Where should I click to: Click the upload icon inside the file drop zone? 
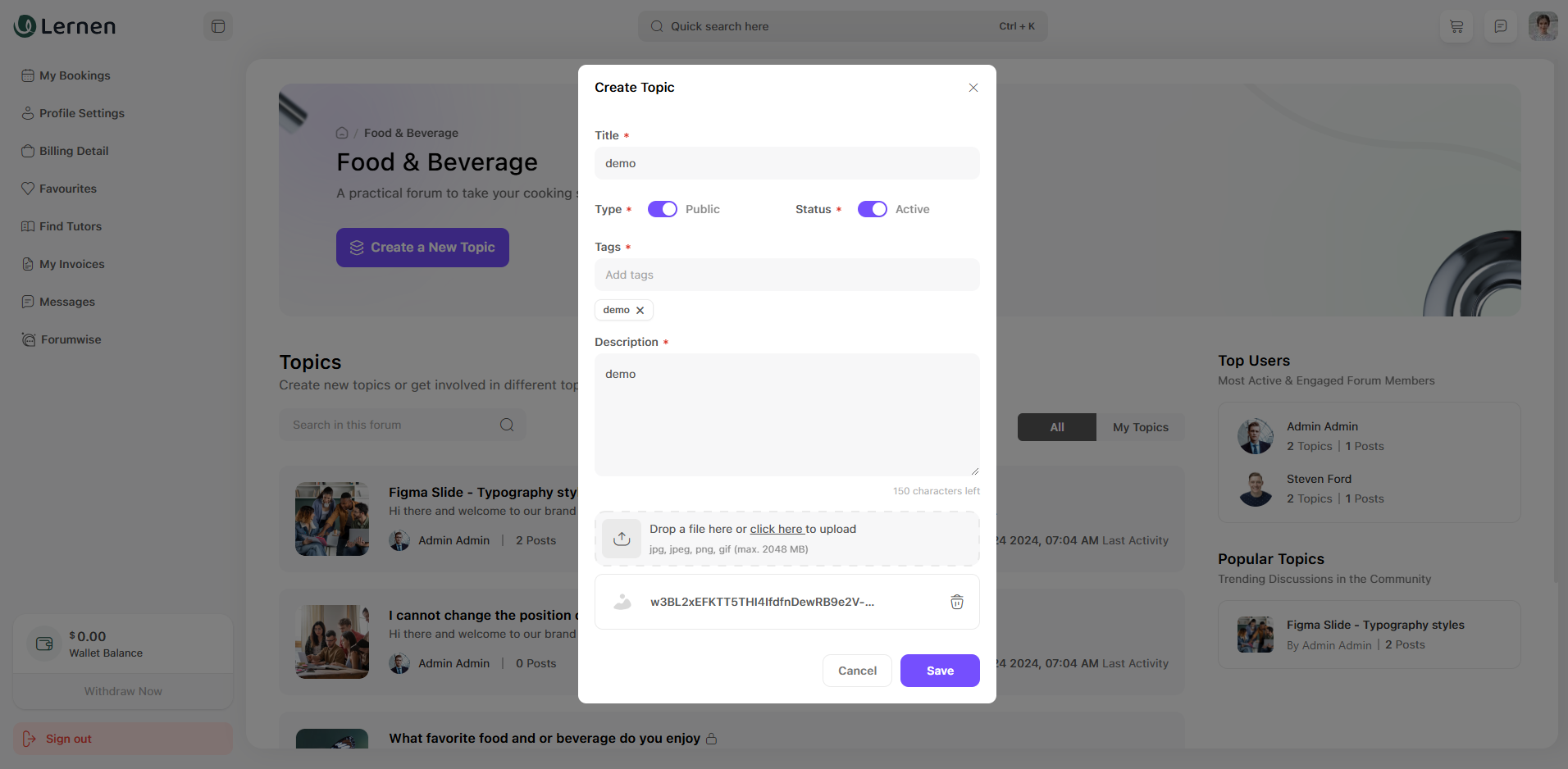pyautogui.click(x=622, y=539)
